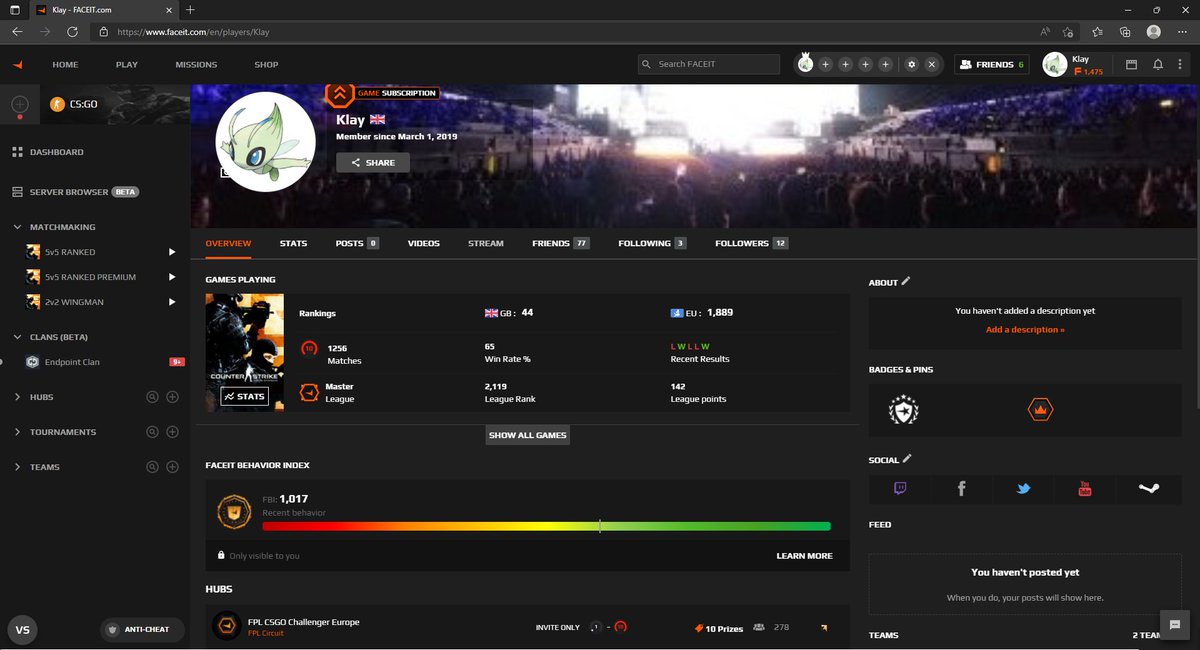This screenshot has height=650, width=1200.
Task: View the Followers 12 tab
Action: (752, 243)
